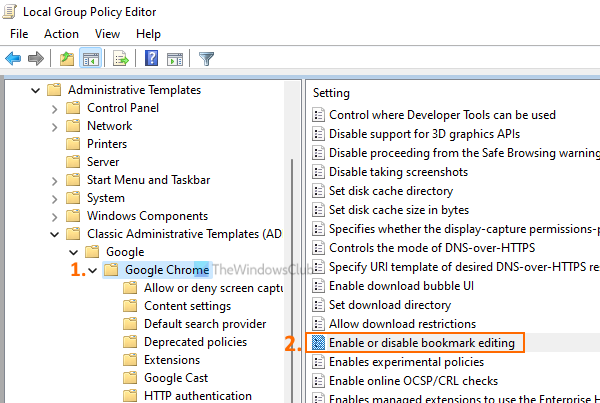Click the Up one level folder icon
Viewport: 600px width, 403px height.
point(67,59)
